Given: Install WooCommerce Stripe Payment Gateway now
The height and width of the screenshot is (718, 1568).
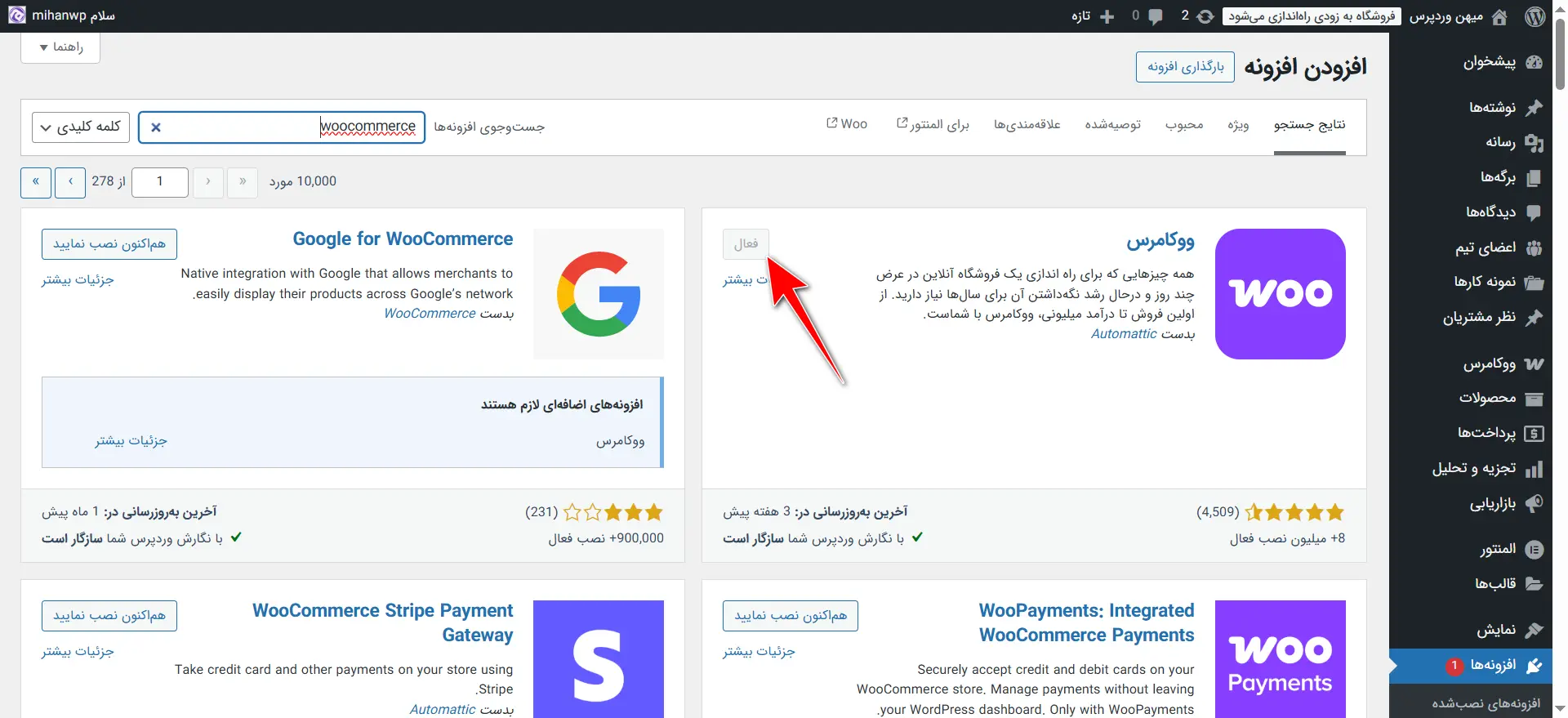Looking at the screenshot, I should point(109,616).
